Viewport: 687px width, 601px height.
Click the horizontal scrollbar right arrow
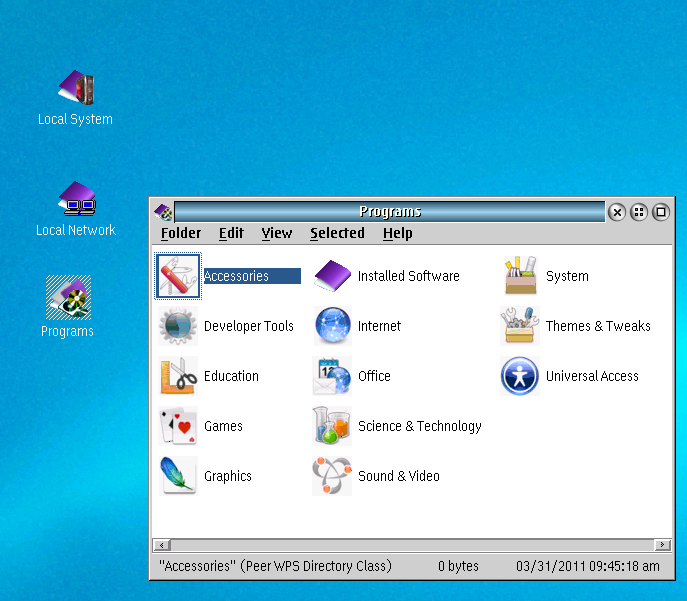[x=662, y=545]
